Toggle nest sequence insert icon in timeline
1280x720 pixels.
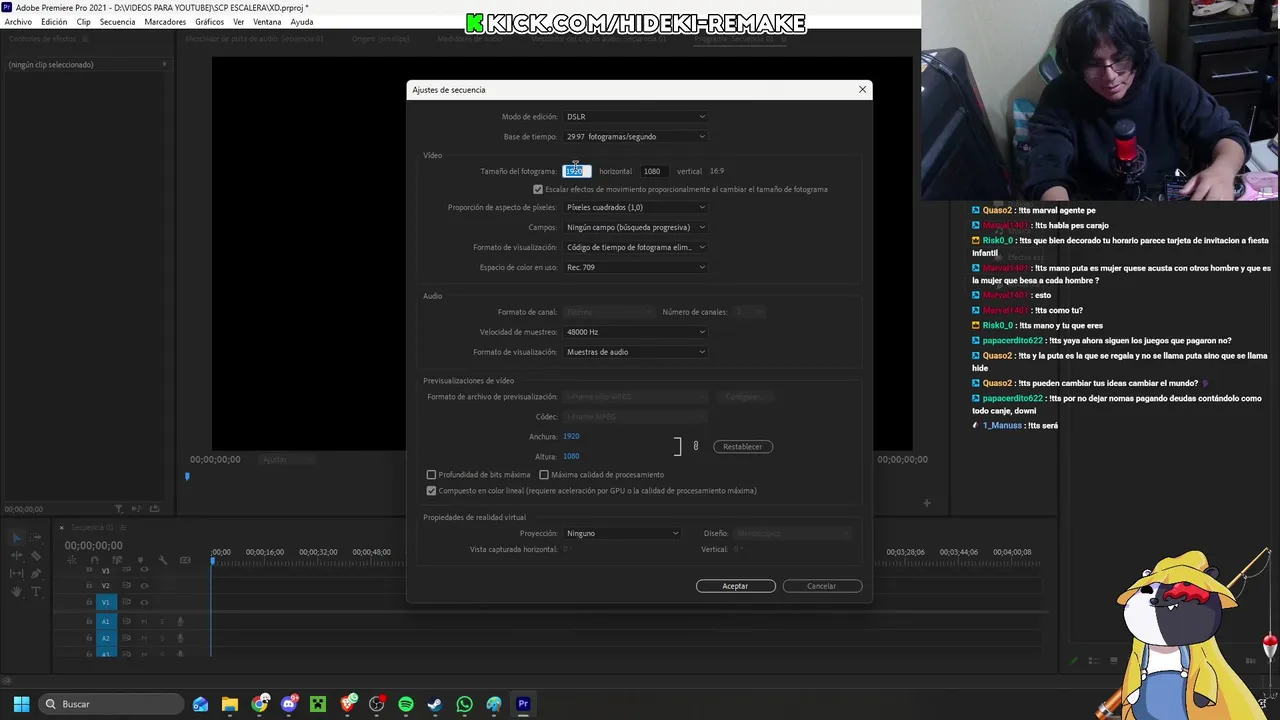click(72, 560)
